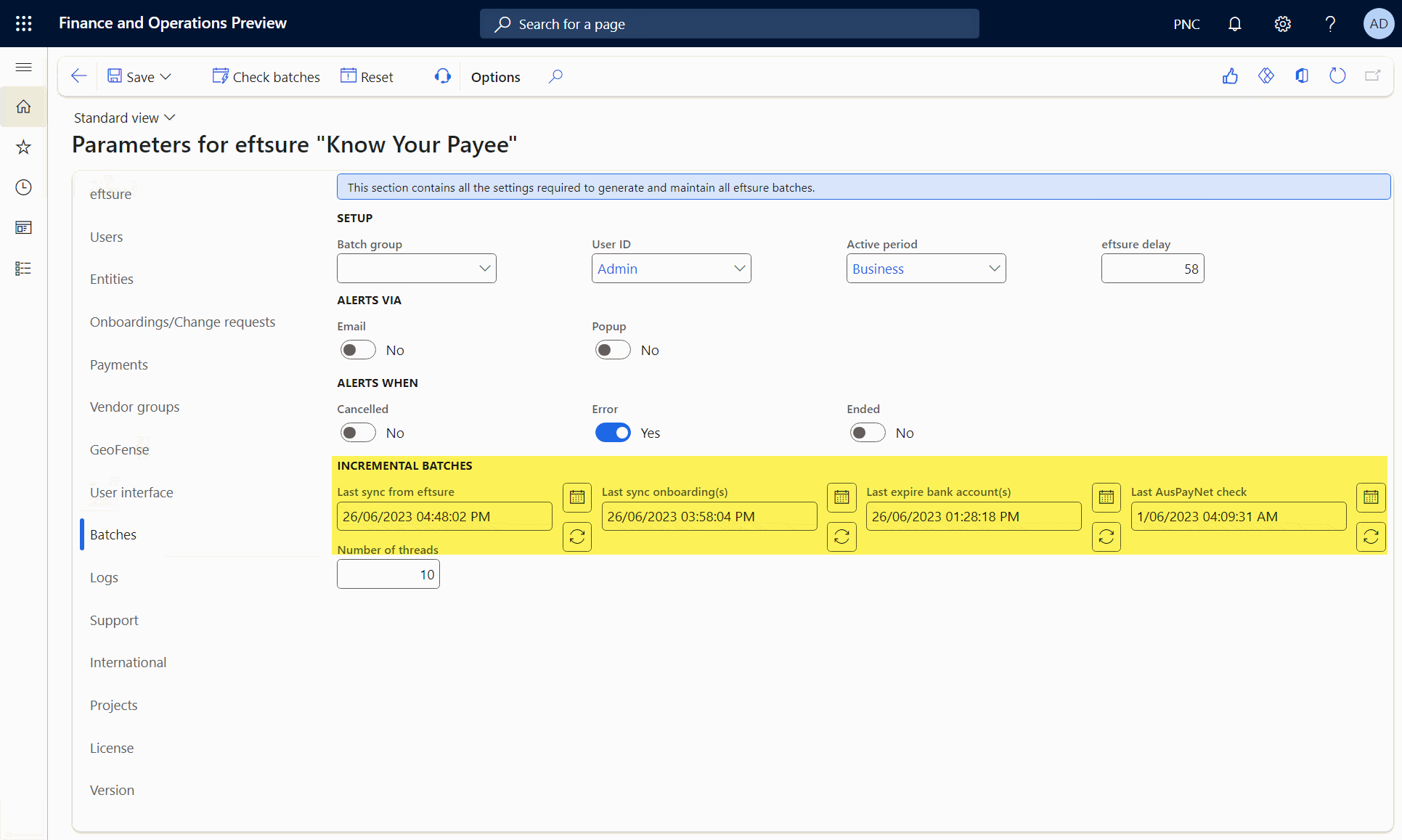Go to Home in sidebar
This screenshot has width=1402, height=840.
[x=24, y=107]
